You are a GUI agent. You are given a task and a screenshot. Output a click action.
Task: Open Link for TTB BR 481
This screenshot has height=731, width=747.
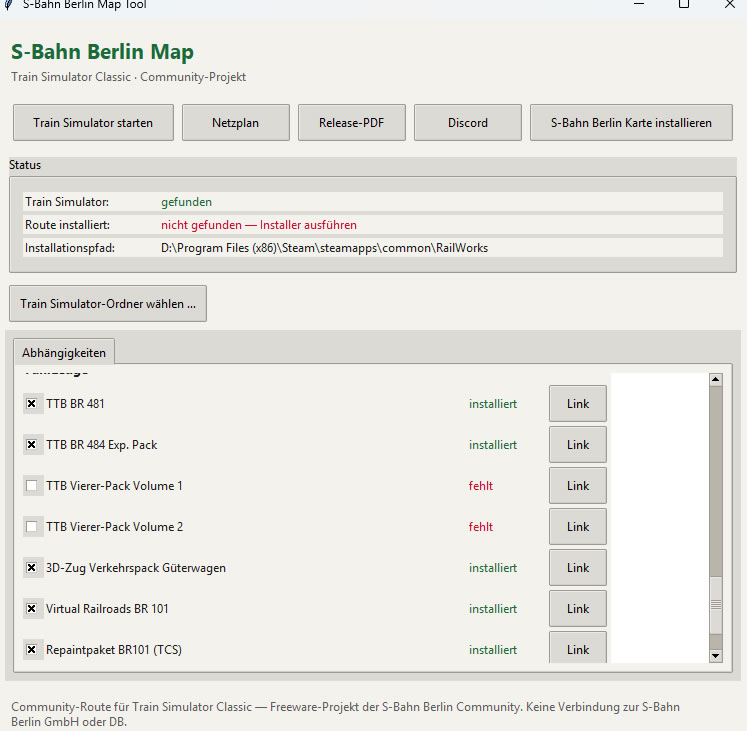click(x=578, y=404)
